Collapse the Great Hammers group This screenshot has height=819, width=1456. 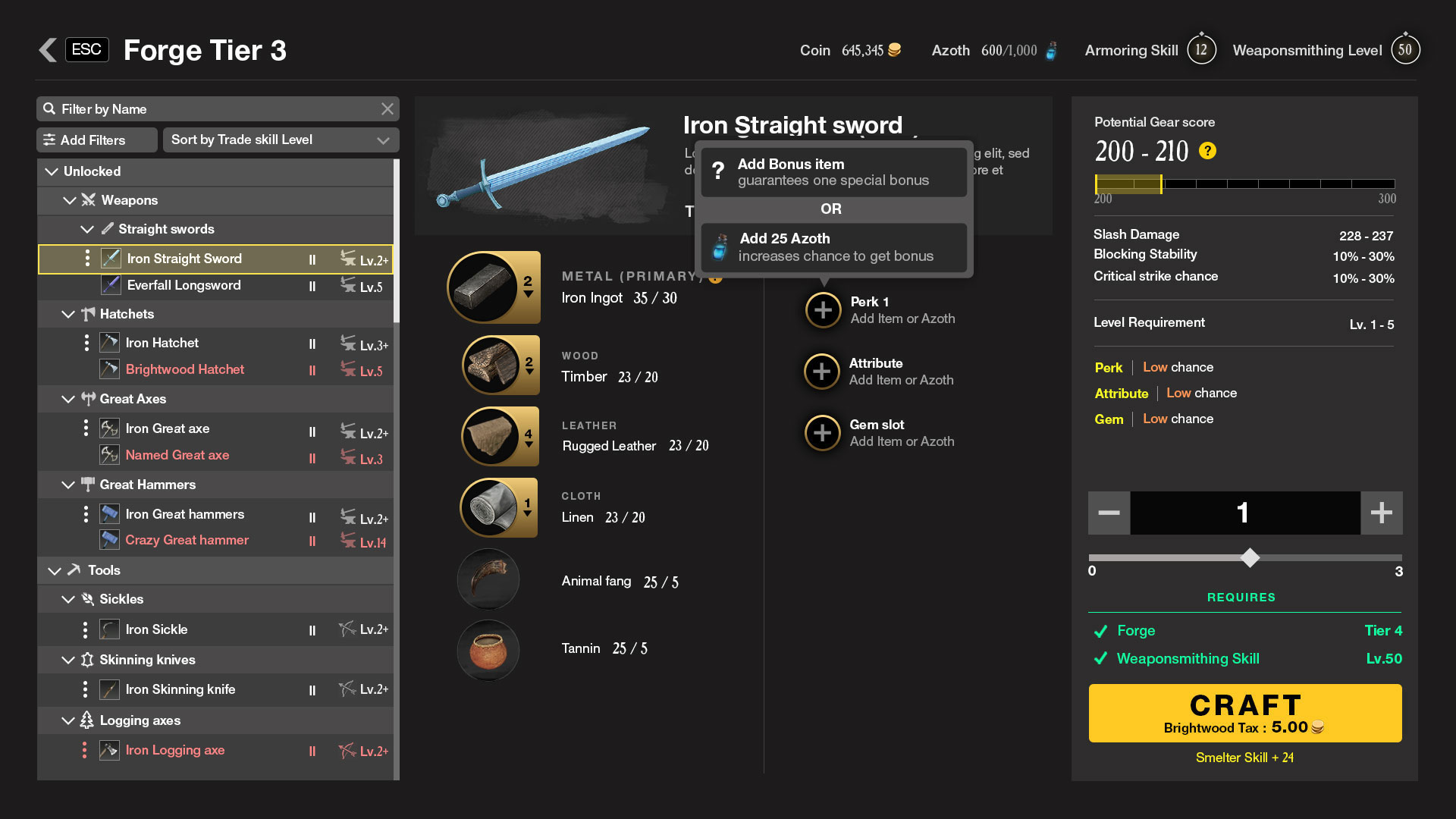(68, 485)
